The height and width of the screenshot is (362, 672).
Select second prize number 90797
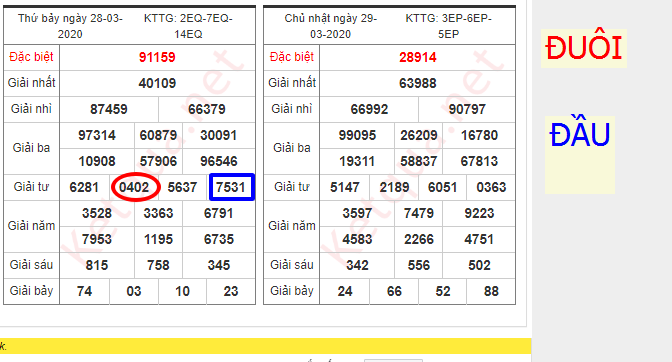click(467, 109)
